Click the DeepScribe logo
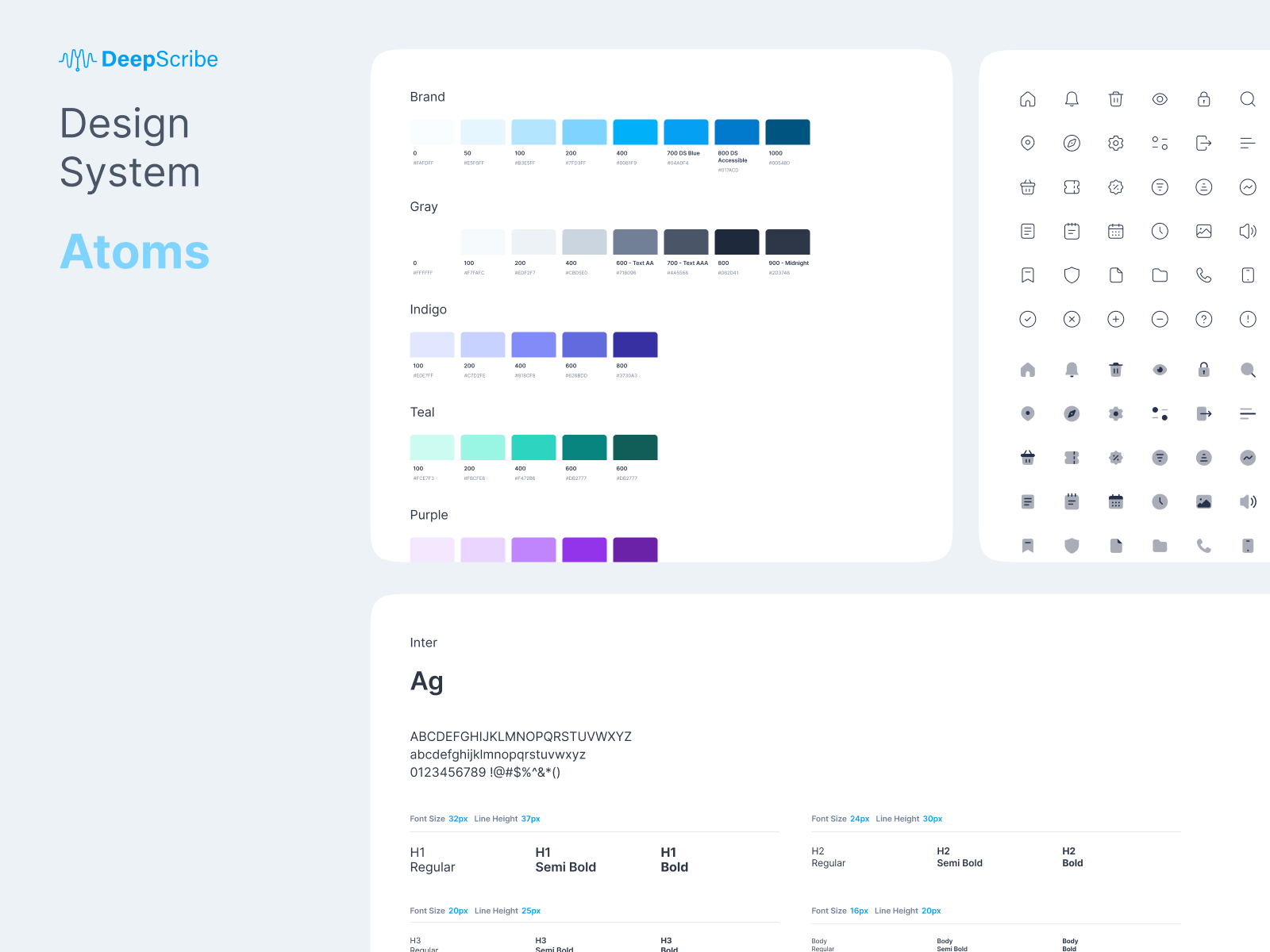 138,59
